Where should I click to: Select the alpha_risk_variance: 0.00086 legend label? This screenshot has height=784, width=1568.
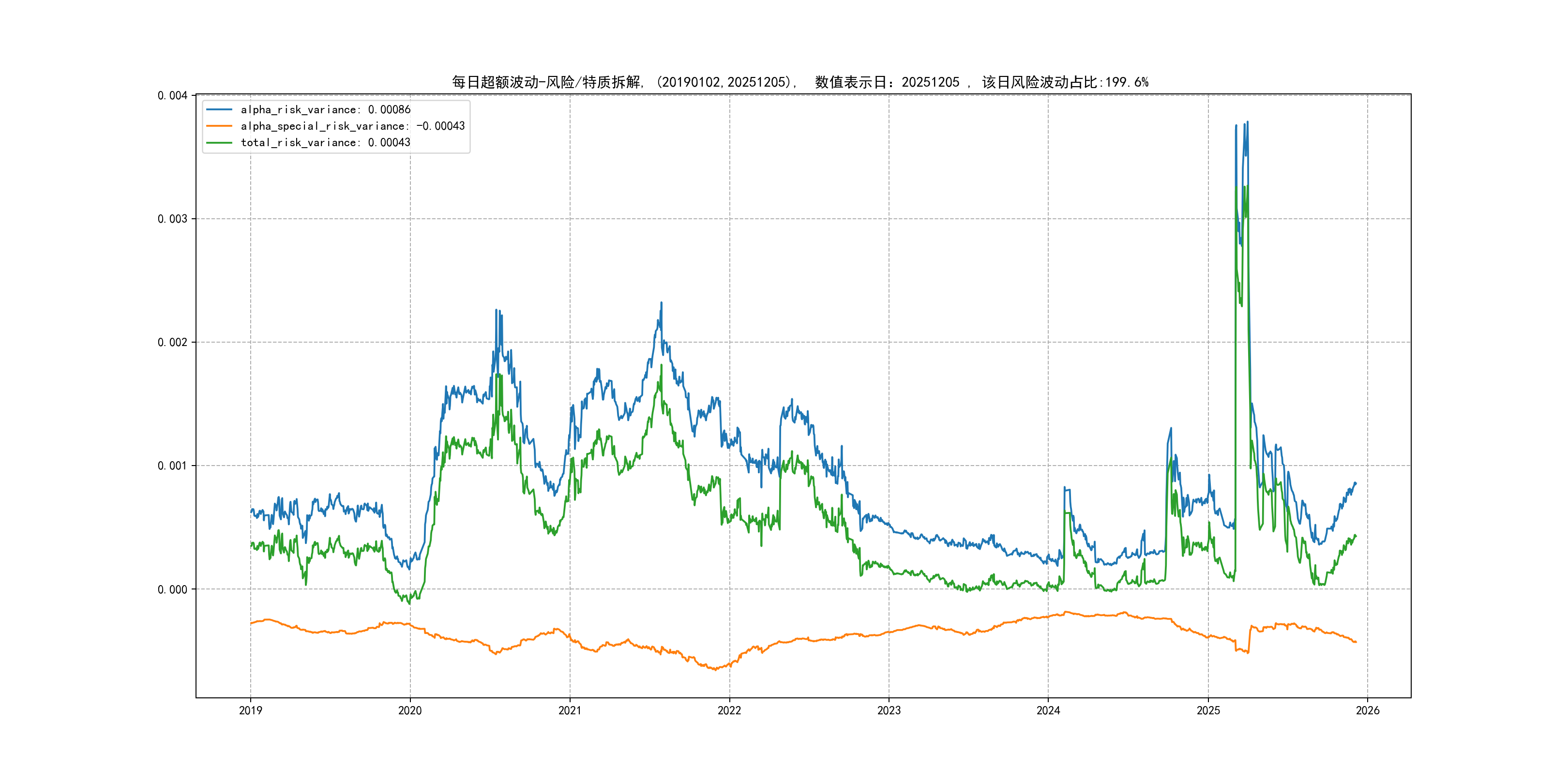326,109
